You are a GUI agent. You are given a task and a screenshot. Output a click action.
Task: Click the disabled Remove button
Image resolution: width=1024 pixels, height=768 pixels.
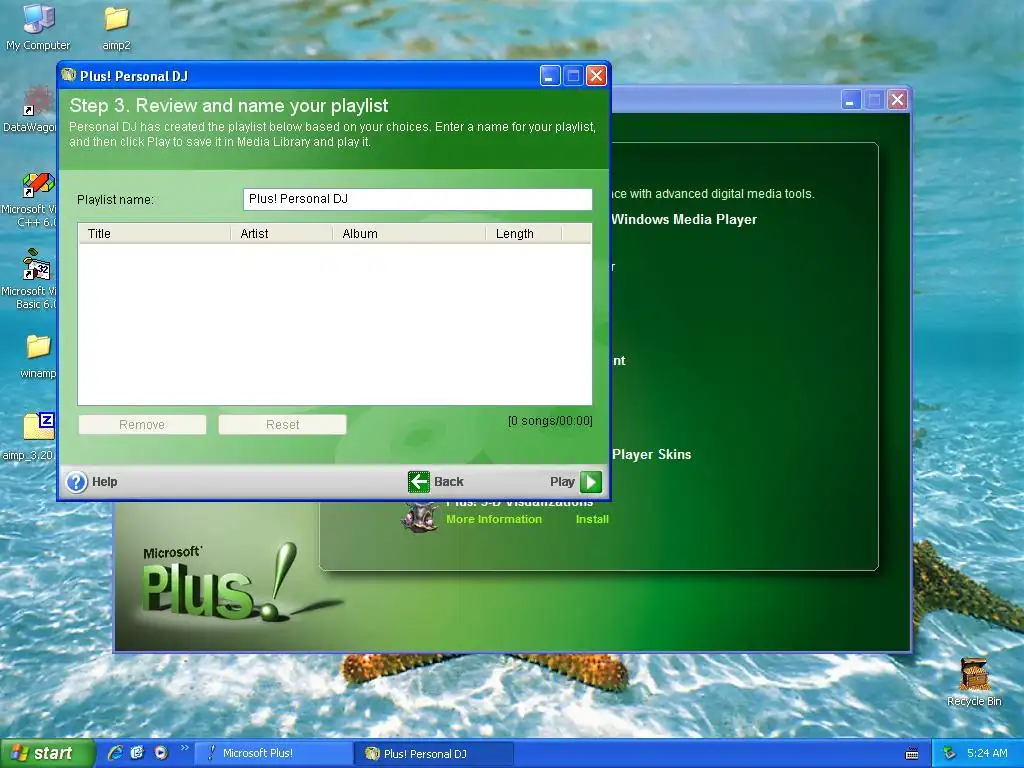(x=142, y=424)
